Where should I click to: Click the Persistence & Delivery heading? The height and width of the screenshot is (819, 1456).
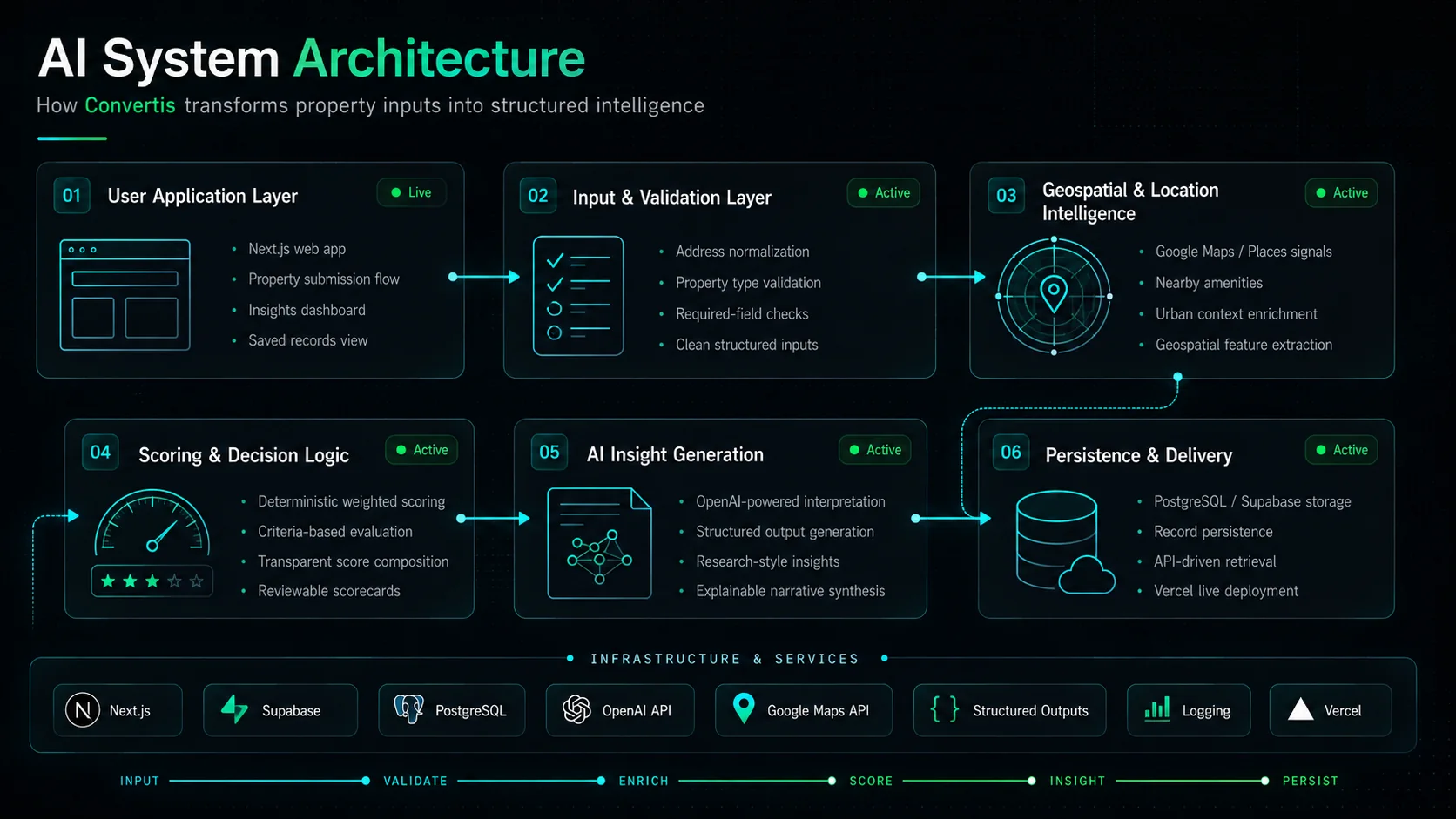(1139, 455)
